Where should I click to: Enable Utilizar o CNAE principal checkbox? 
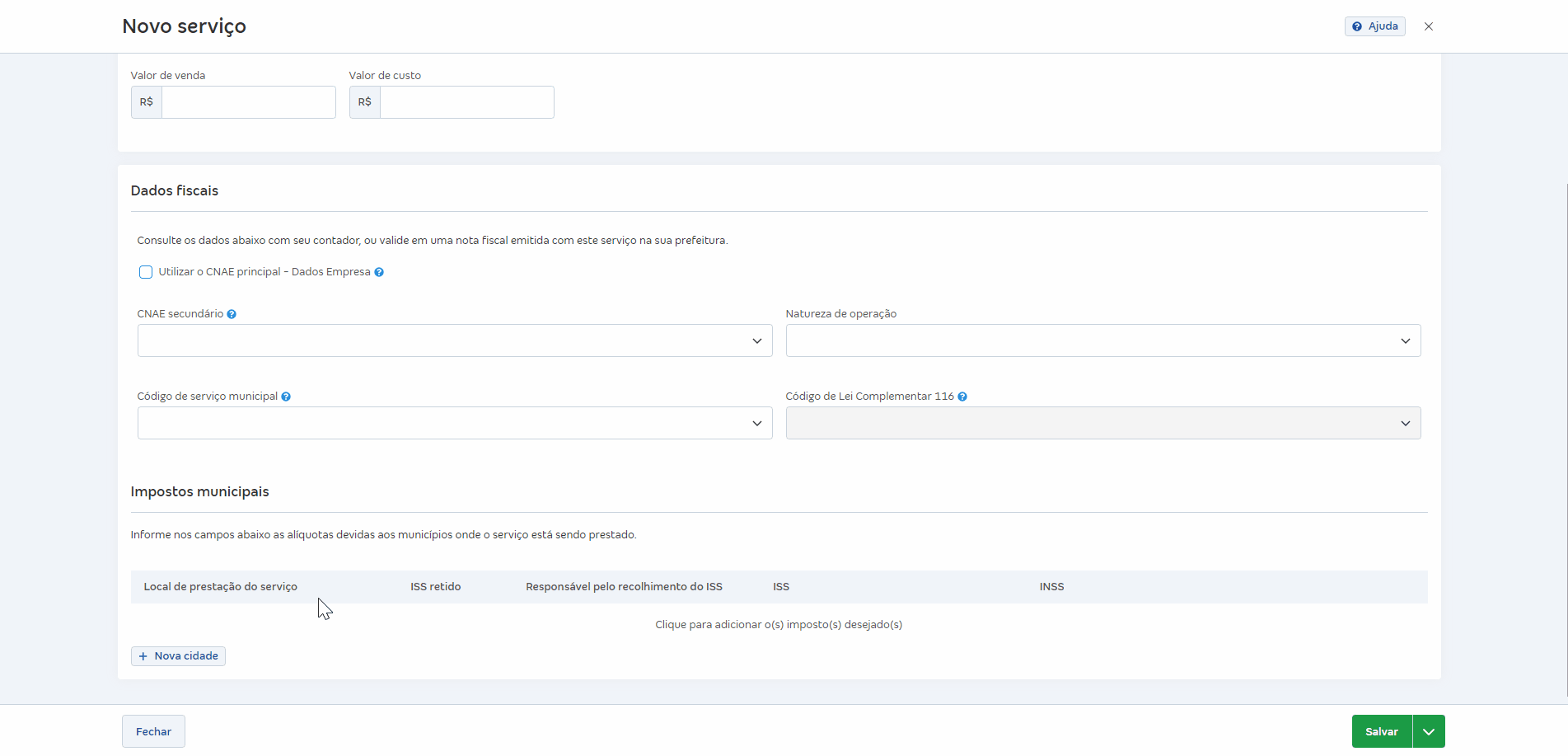coord(146,272)
